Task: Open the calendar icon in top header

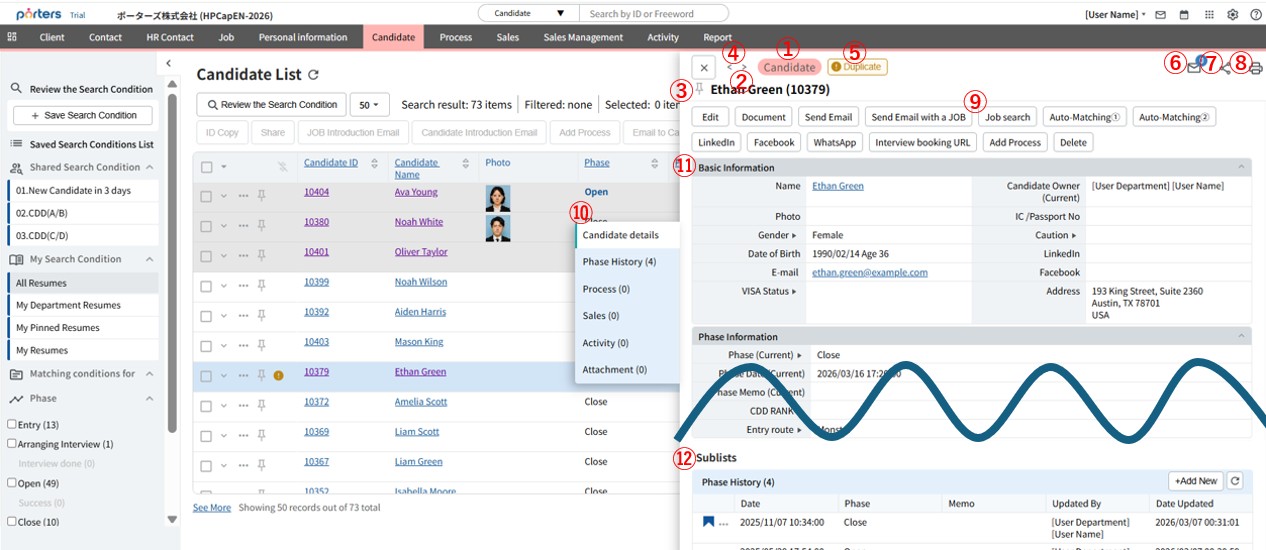Action: pos(1184,15)
